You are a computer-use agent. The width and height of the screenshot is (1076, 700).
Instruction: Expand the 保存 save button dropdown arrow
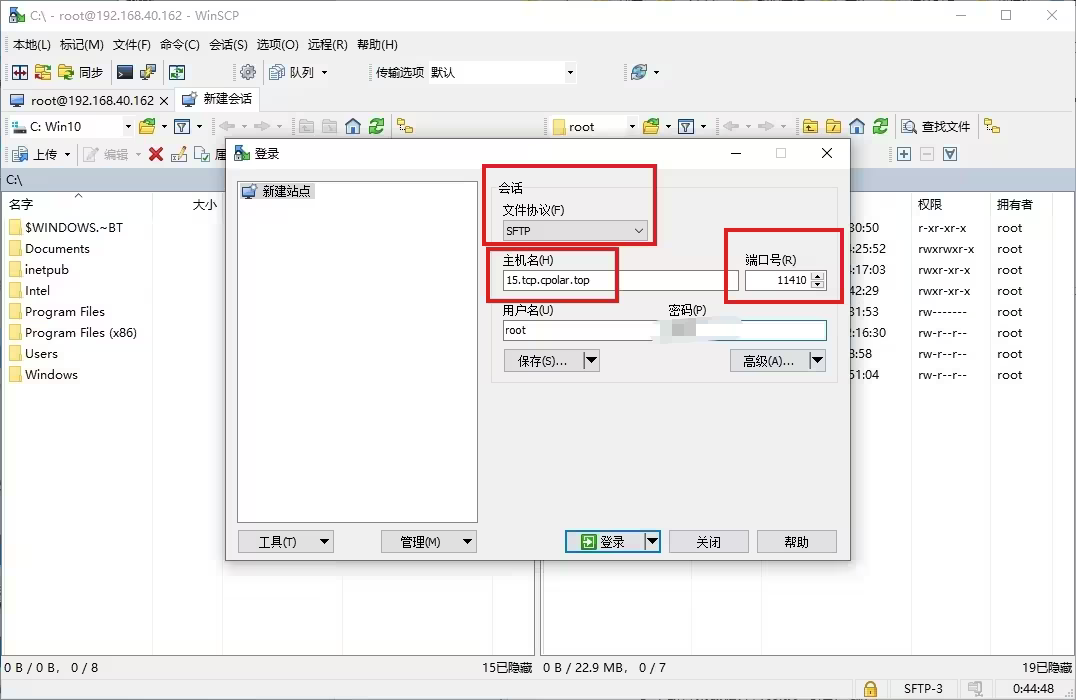(x=592, y=361)
